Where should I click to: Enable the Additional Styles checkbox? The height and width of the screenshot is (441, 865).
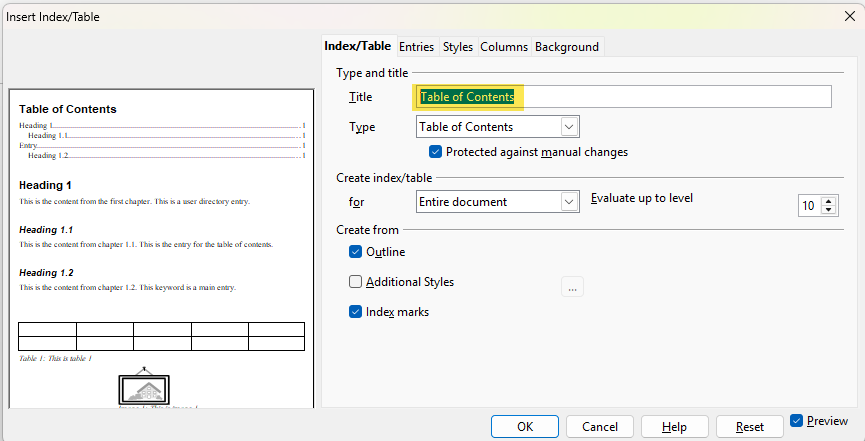click(x=356, y=282)
